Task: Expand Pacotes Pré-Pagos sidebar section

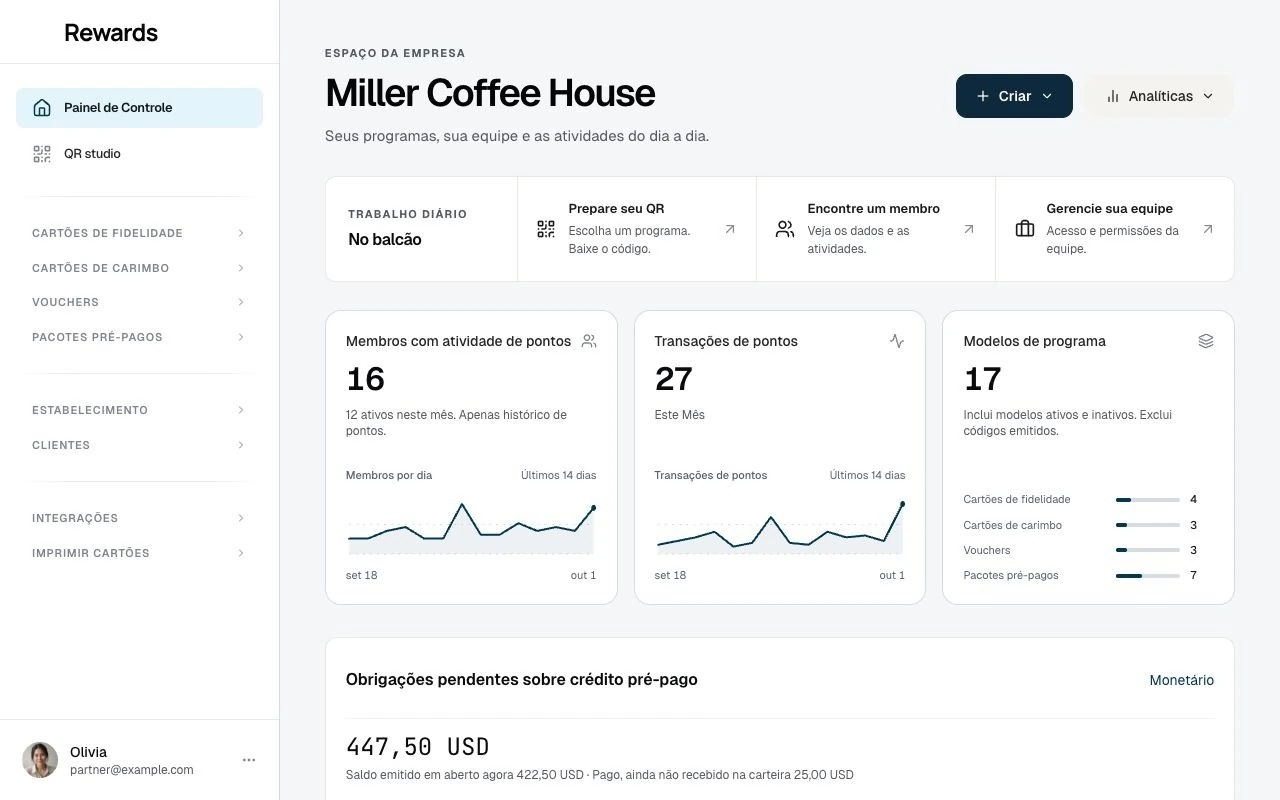Action: point(139,337)
